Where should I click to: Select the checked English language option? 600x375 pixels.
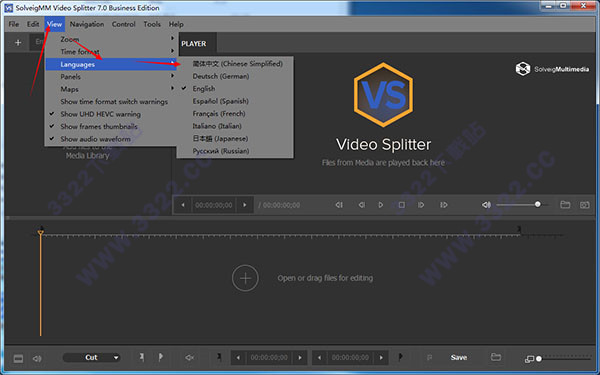pos(235,88)
